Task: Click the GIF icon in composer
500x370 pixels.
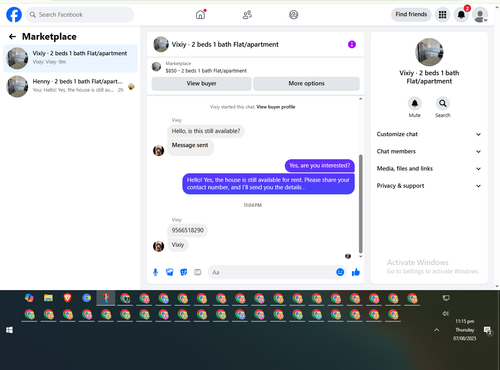Action: 198,272
